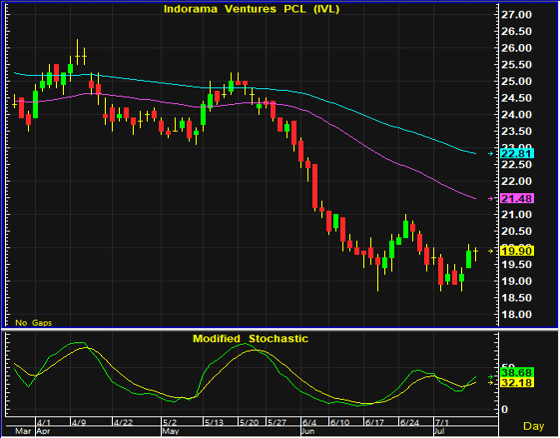Select the 4/9 date marker
Viewport: 560px width, 438px height.
point(79,423)
